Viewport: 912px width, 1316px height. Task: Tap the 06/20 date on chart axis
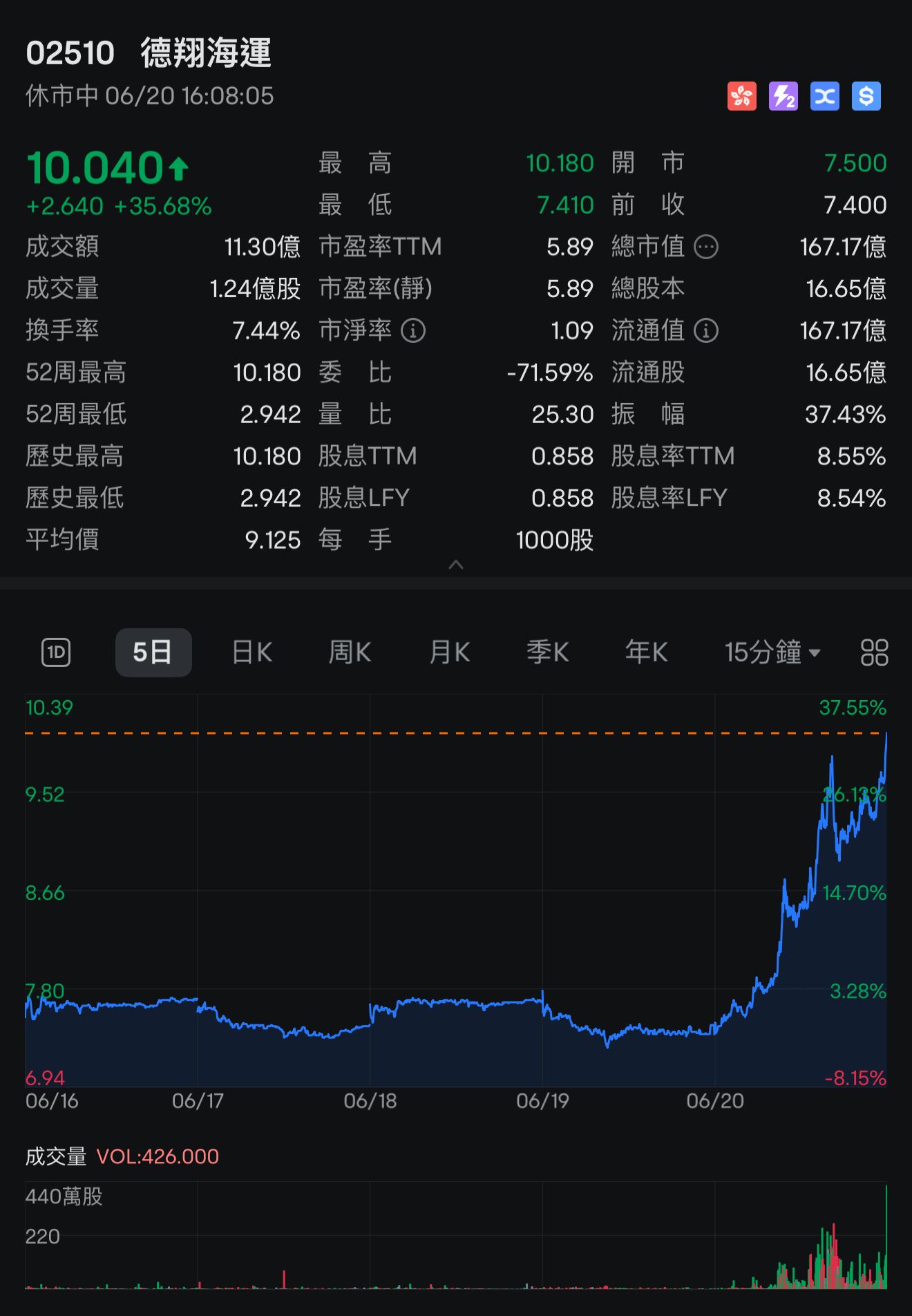pyautogui.click(x=715, y=1100)
